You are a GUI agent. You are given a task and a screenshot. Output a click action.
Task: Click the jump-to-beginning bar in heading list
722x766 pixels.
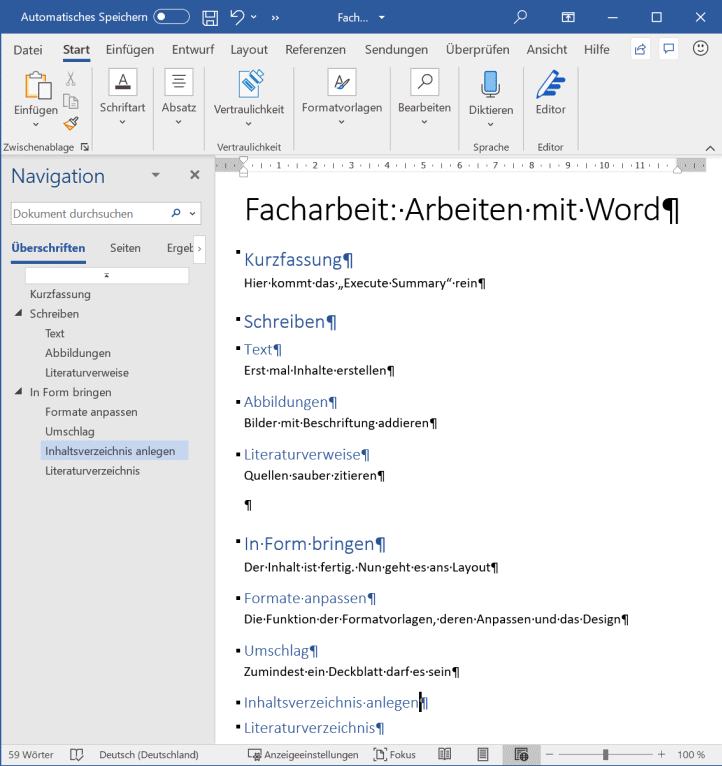pos(106,275)
